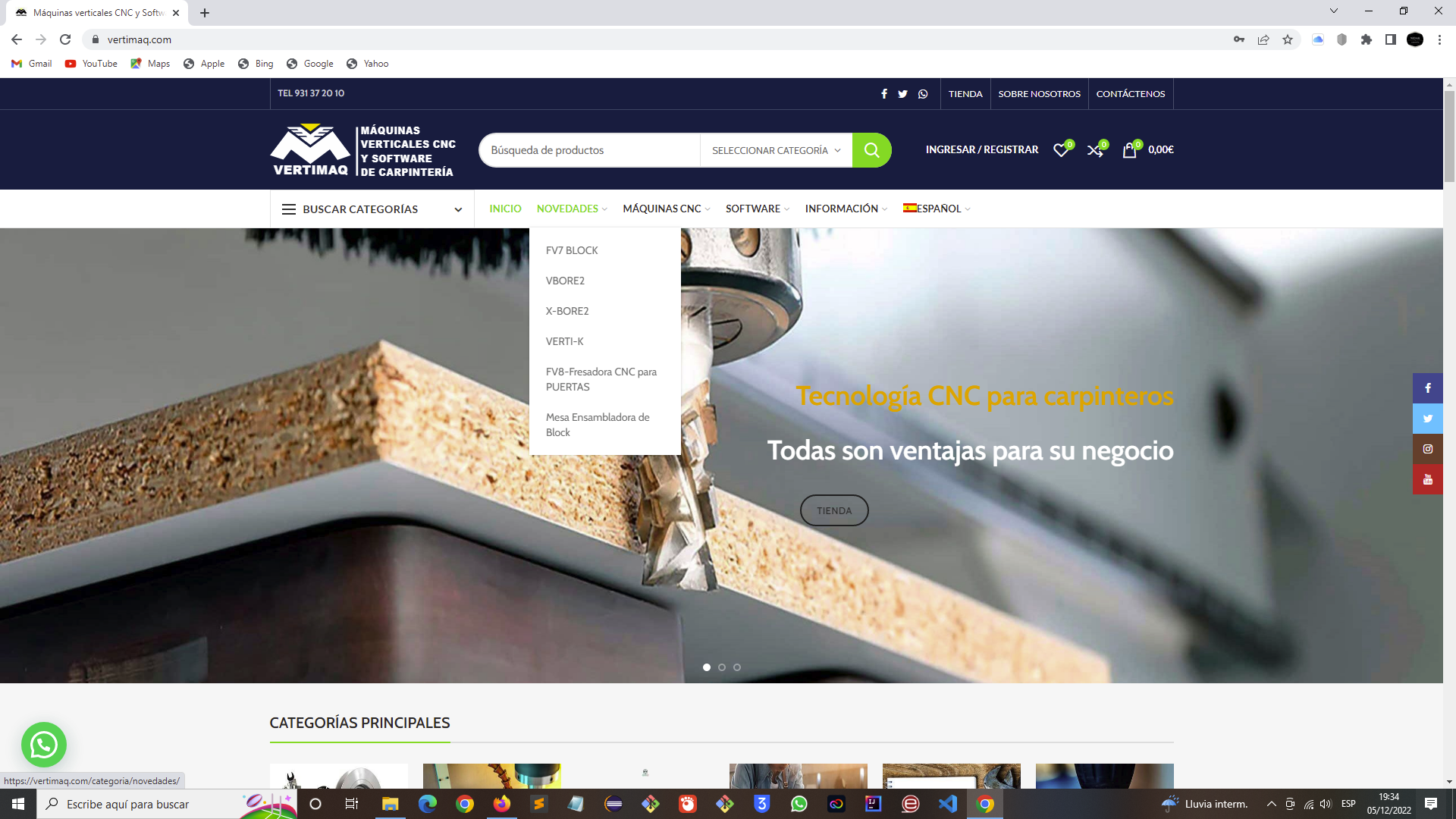Select X-BORE2 from Novedades submenu

tap(567, 311)
